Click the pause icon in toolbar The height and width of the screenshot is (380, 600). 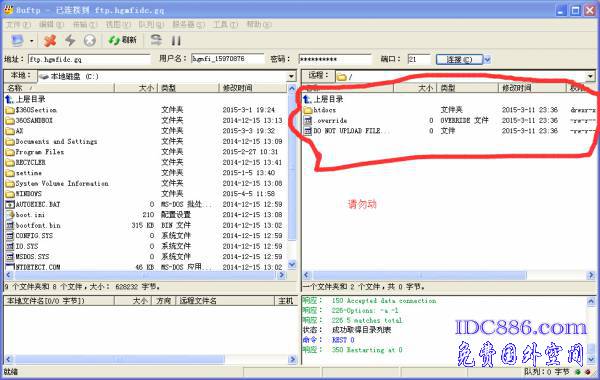(x=176, y=40)
